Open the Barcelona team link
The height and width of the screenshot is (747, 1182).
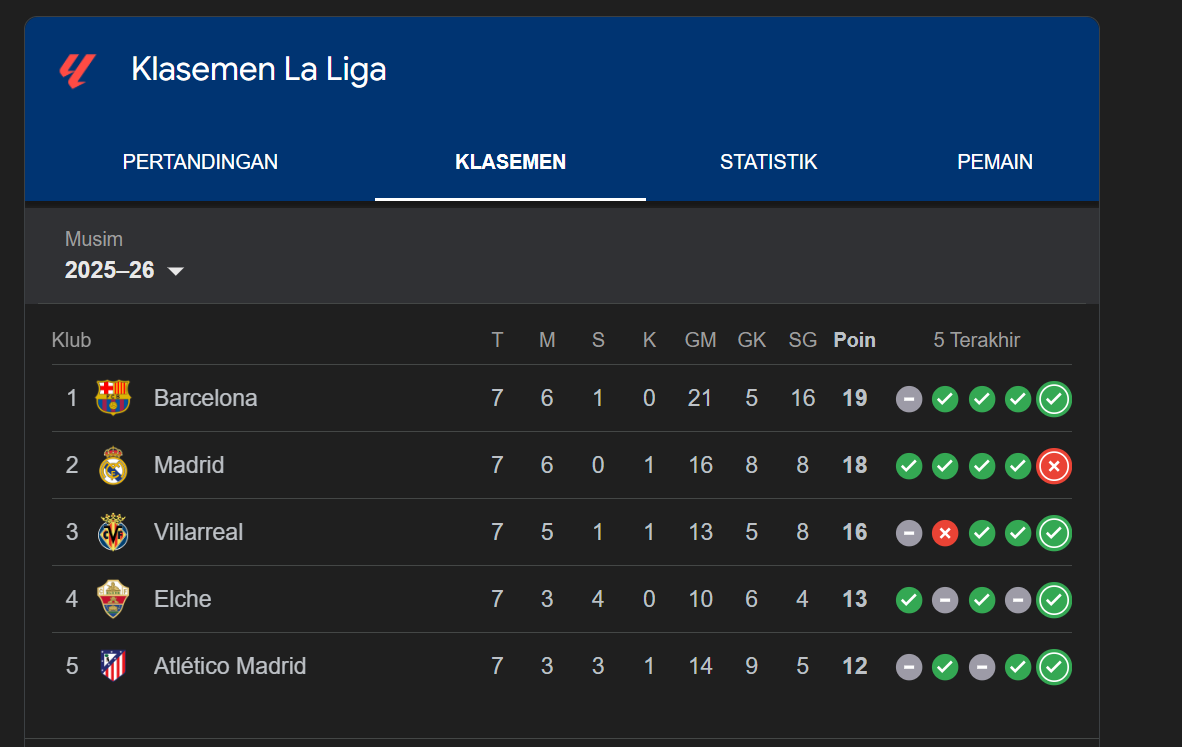pos(205,398)
